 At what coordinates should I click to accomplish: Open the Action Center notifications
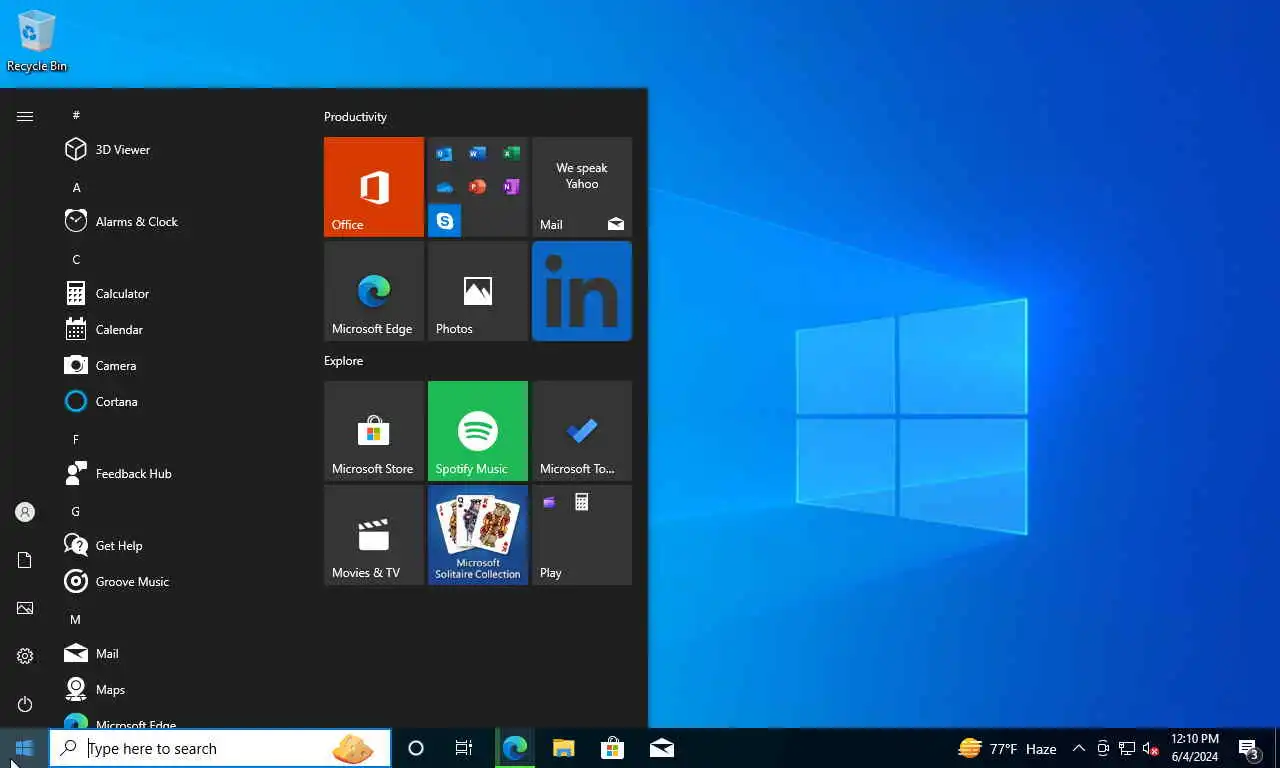pos(1249,748)
